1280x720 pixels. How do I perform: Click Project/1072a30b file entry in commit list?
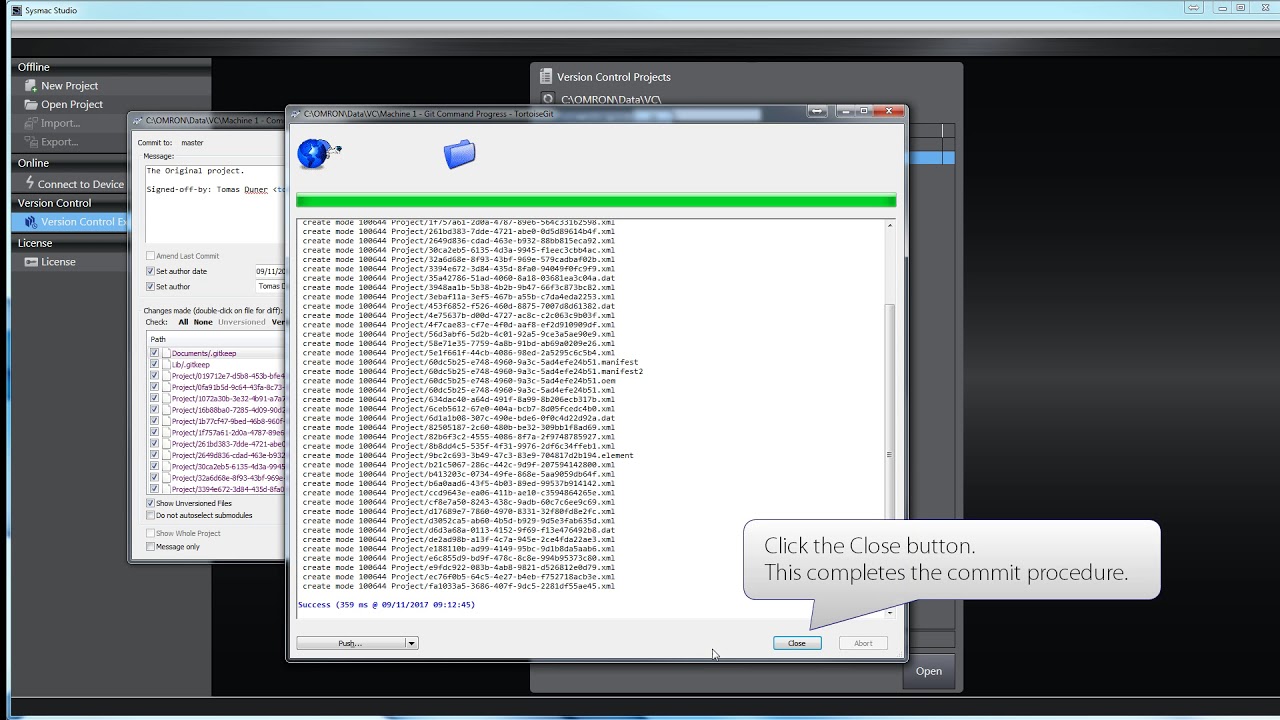tap(228, 399)
